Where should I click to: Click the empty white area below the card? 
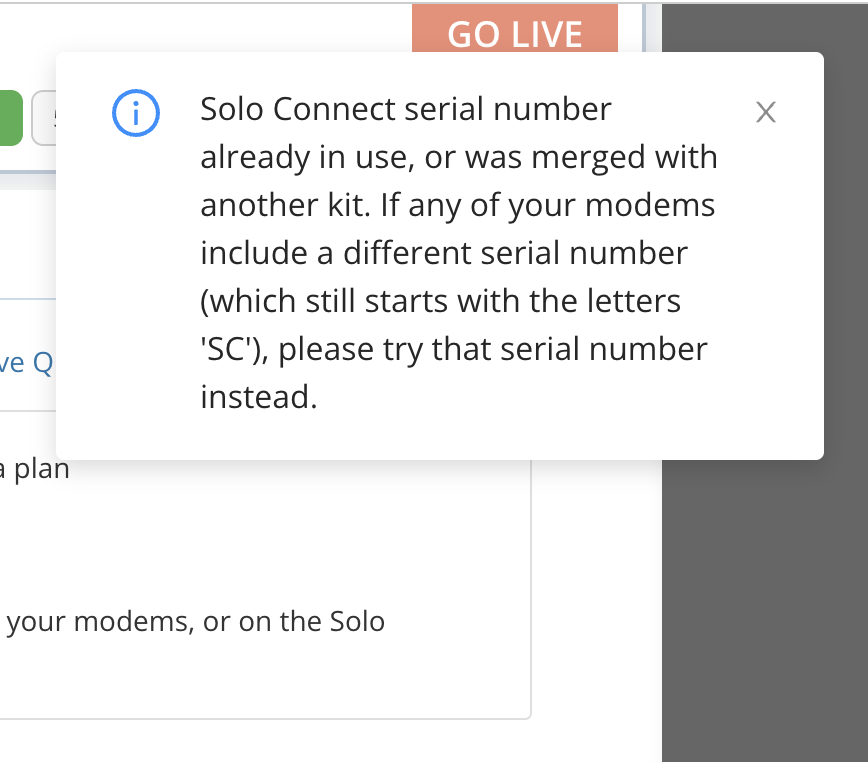tap(300, 742)
